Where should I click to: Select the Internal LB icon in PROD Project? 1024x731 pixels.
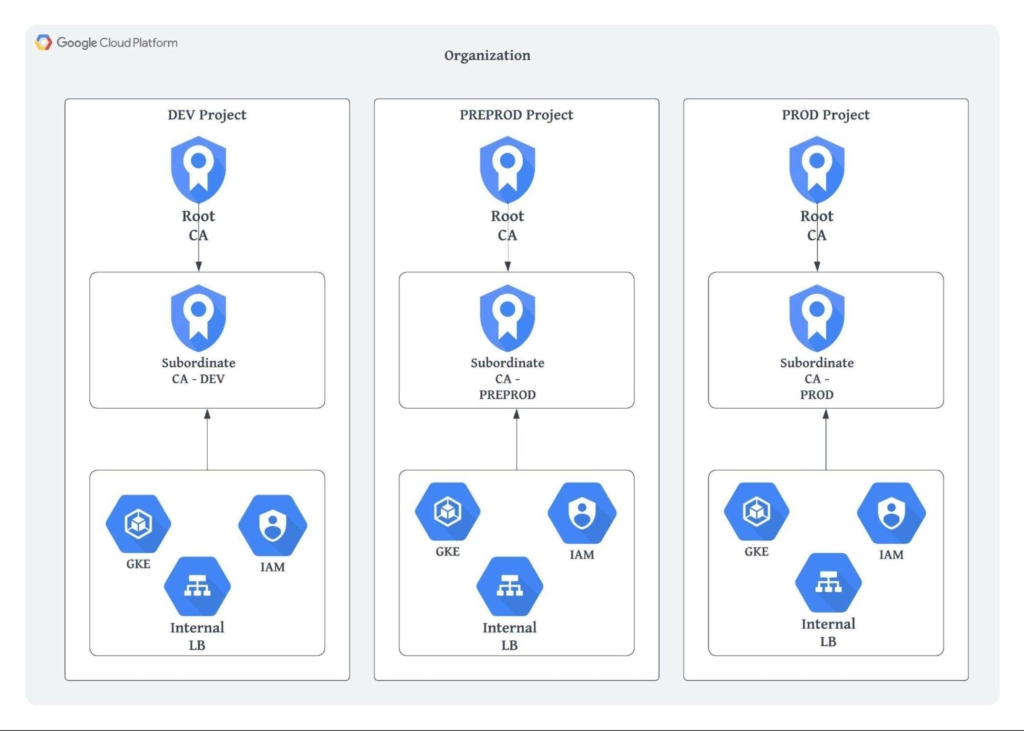[828, 583]
